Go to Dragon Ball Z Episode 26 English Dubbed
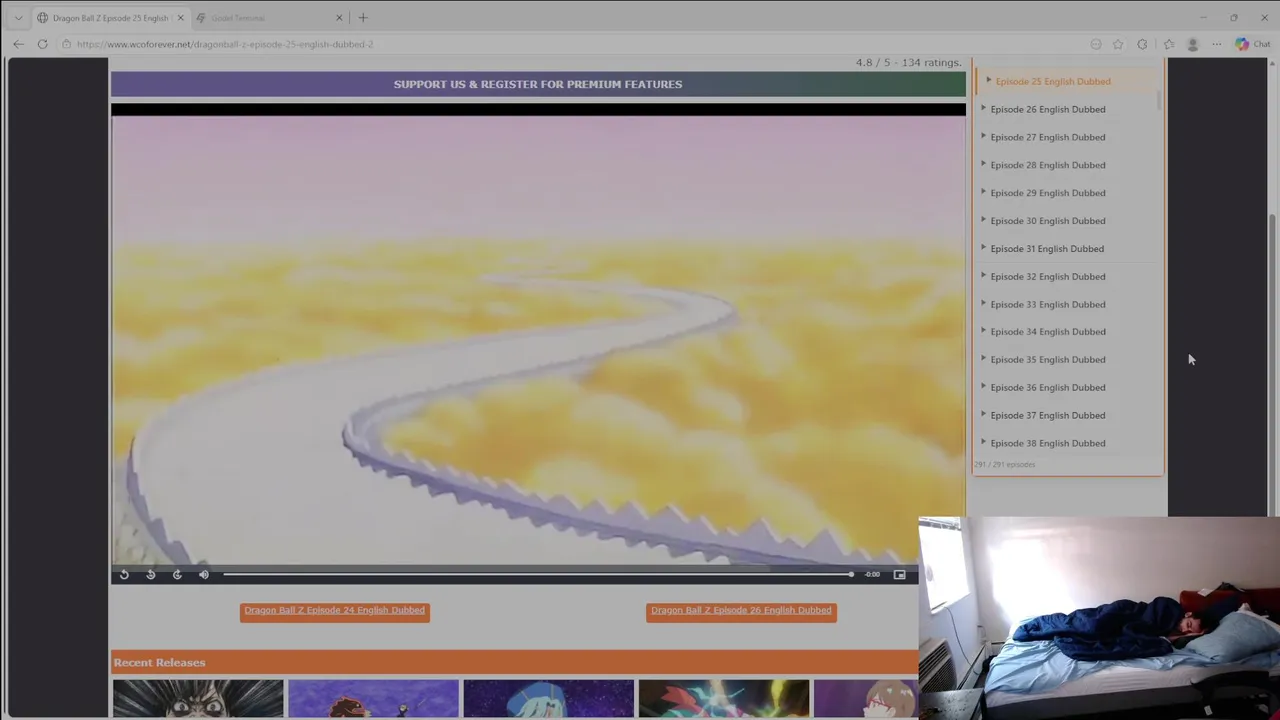 pos(741,611)
